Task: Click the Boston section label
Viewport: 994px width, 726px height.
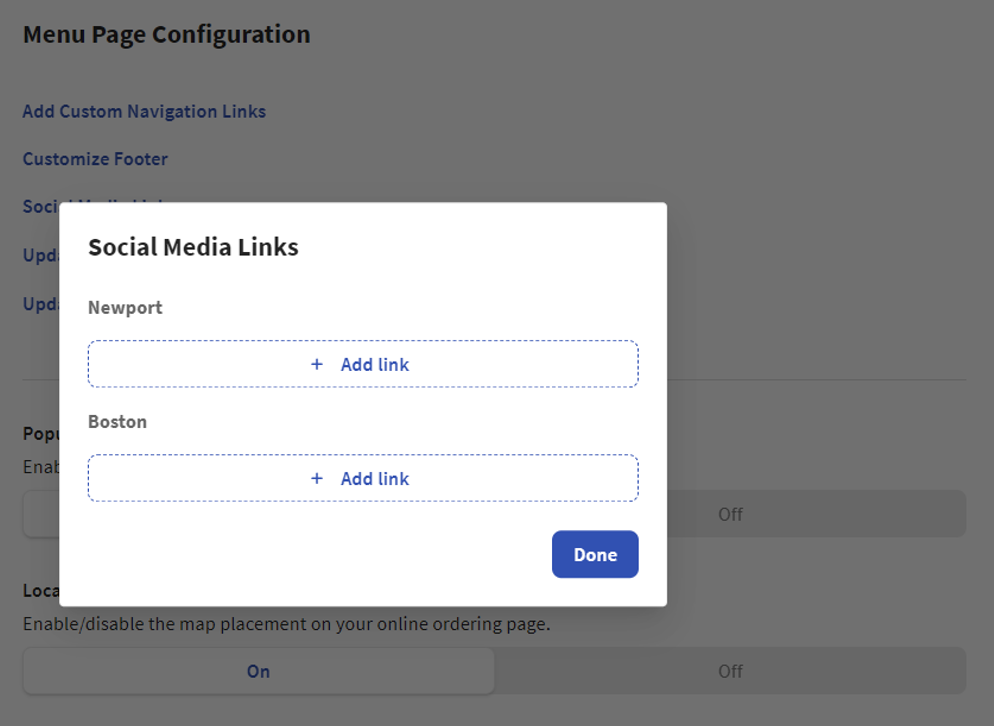Action: [116, 421]
